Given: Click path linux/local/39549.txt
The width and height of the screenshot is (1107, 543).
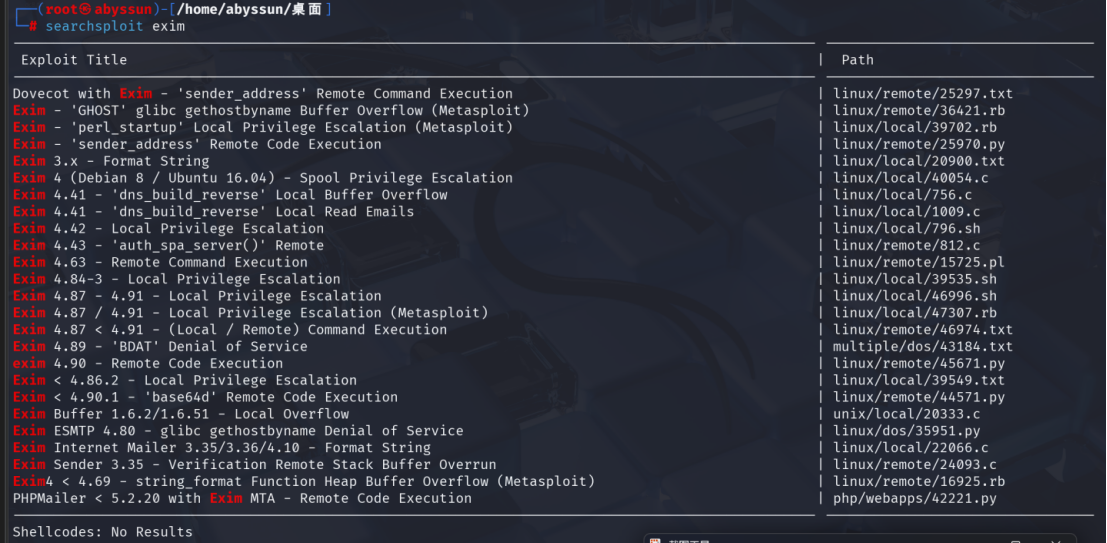Looking at the screenshot, I should [x=919, y=380].
